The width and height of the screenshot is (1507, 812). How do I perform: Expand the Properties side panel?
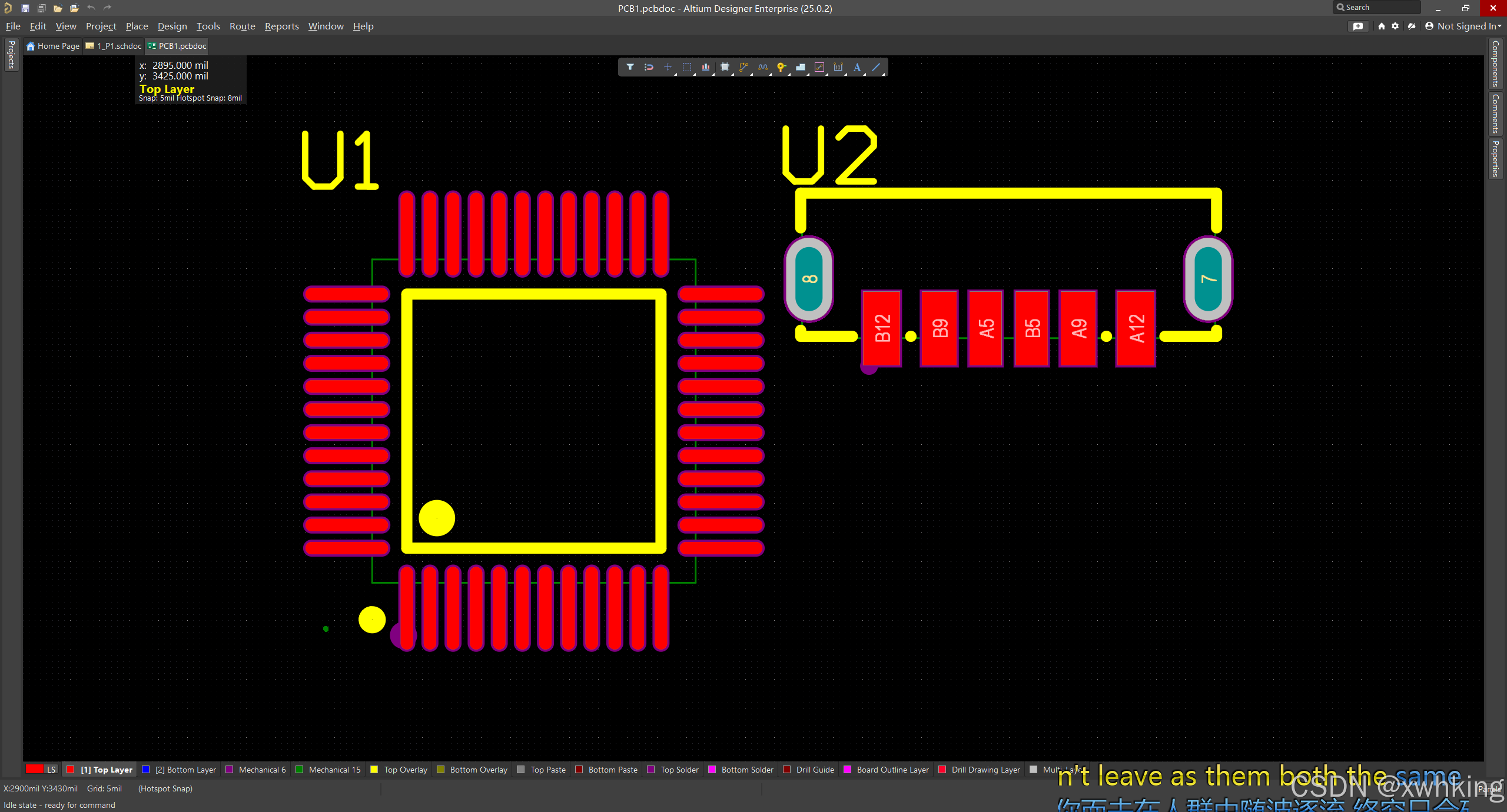[x=1495, y=158]
